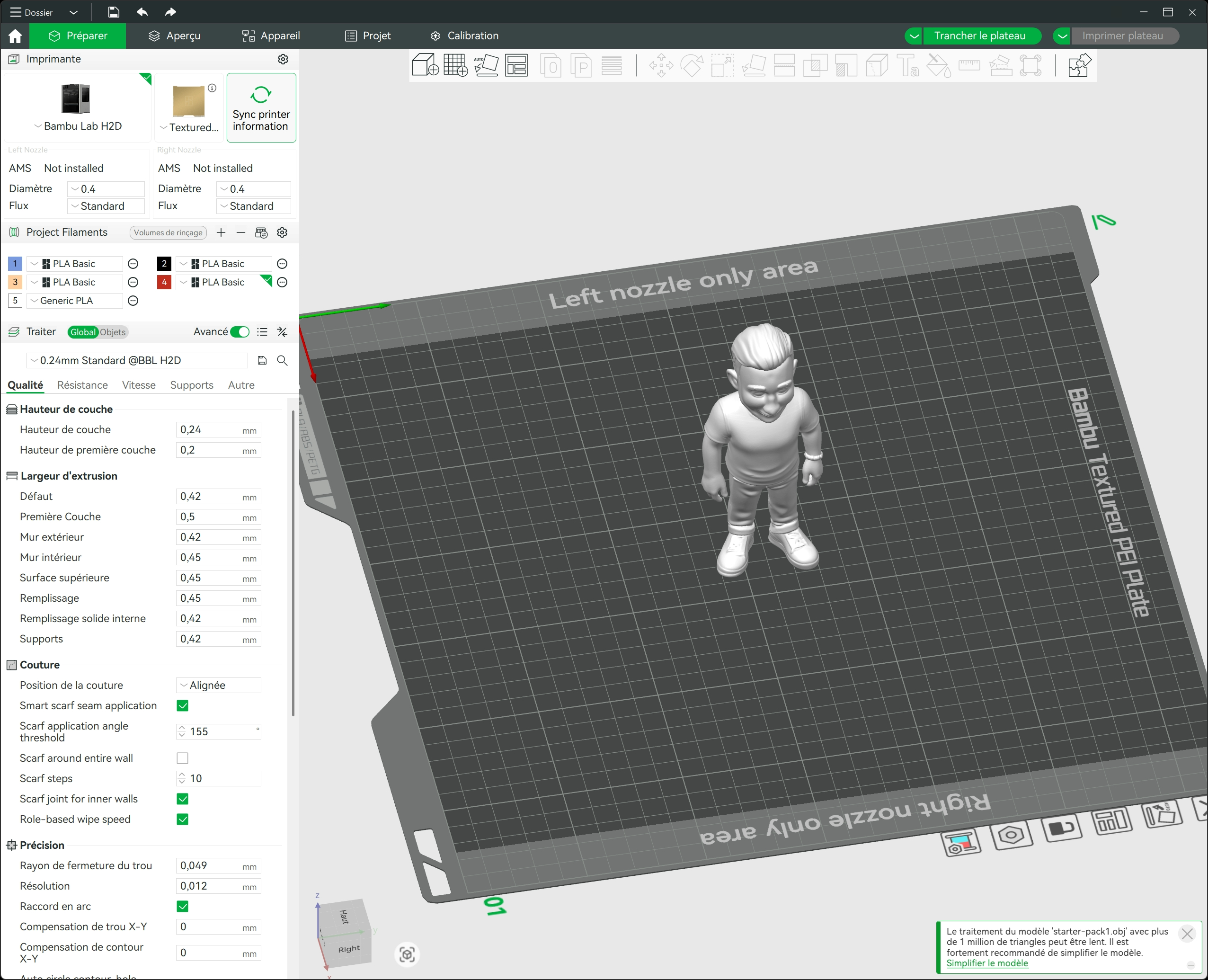Viewport: 1208px width, 980px height.
Task: Open the Position de la couture dropdown
Action: point(219,686)
